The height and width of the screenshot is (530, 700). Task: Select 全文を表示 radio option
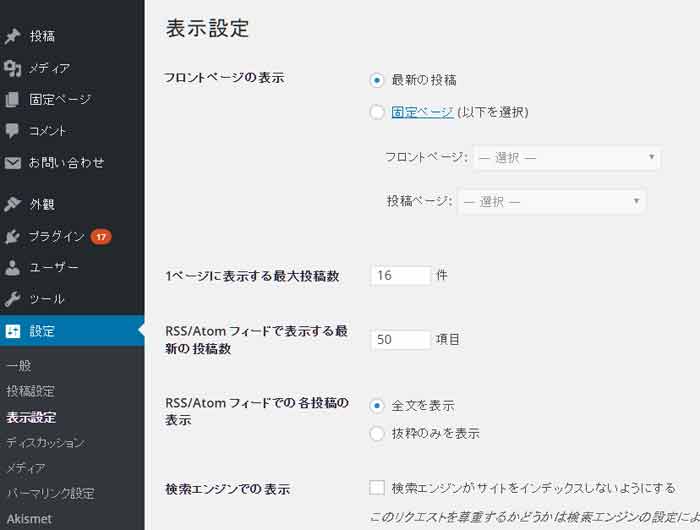[377, 406]
